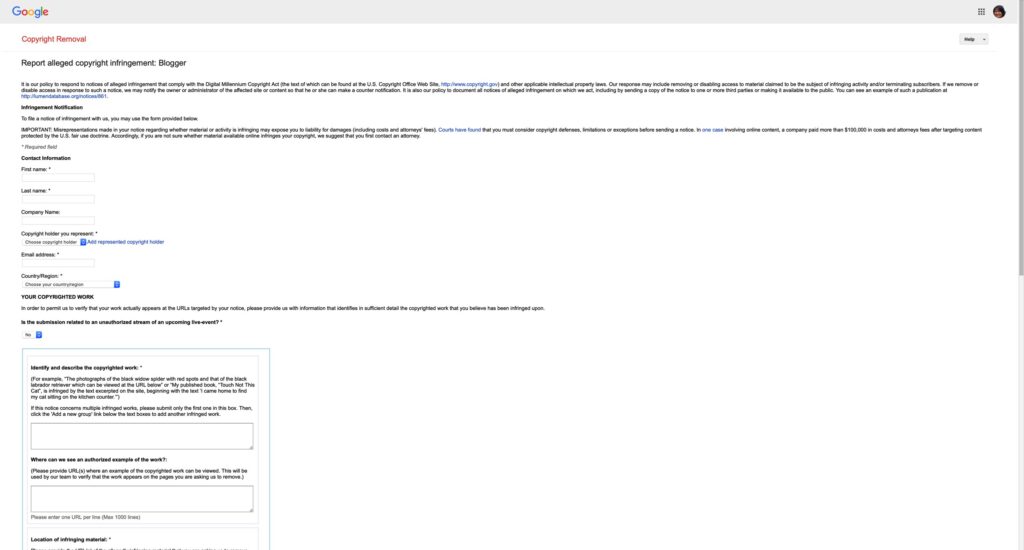The image size is (1024, 550).
Task: Open the live-event No dropdown
Action: click(x=32, y=335)
